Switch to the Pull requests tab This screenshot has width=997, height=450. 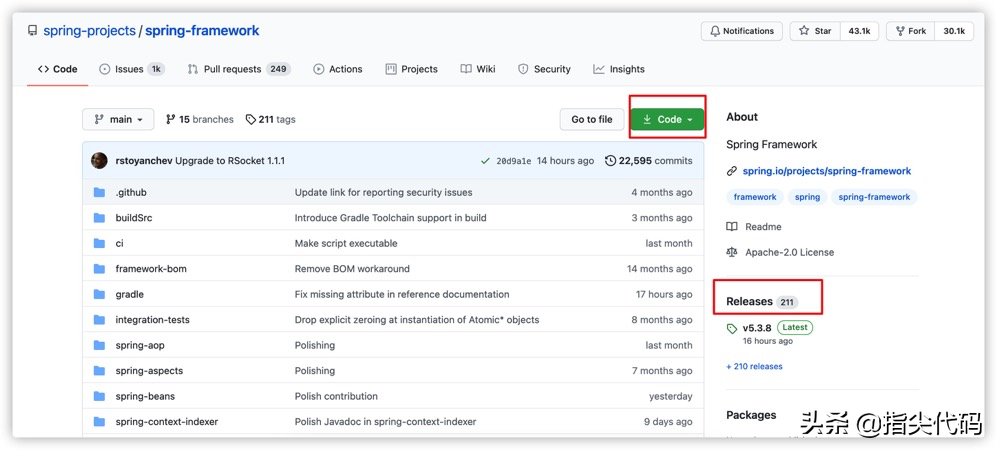tap(239, 69)
